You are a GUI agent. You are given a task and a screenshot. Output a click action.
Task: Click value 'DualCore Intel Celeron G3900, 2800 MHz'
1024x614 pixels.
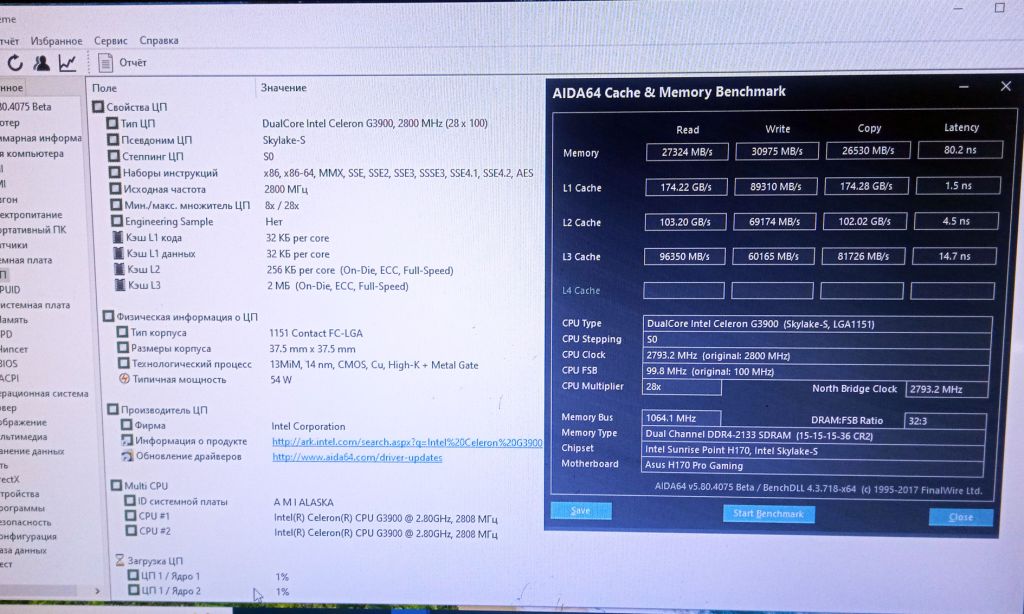coord(375,123)
